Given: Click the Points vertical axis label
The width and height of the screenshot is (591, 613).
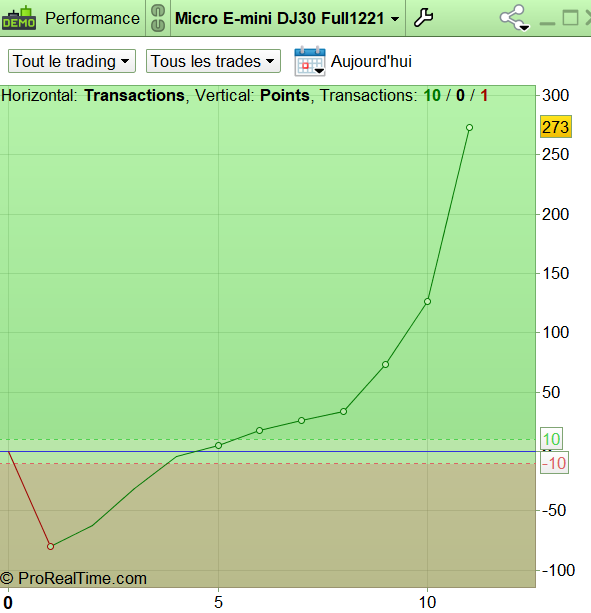Looking at the screenshot, I should tap(285, 95).
